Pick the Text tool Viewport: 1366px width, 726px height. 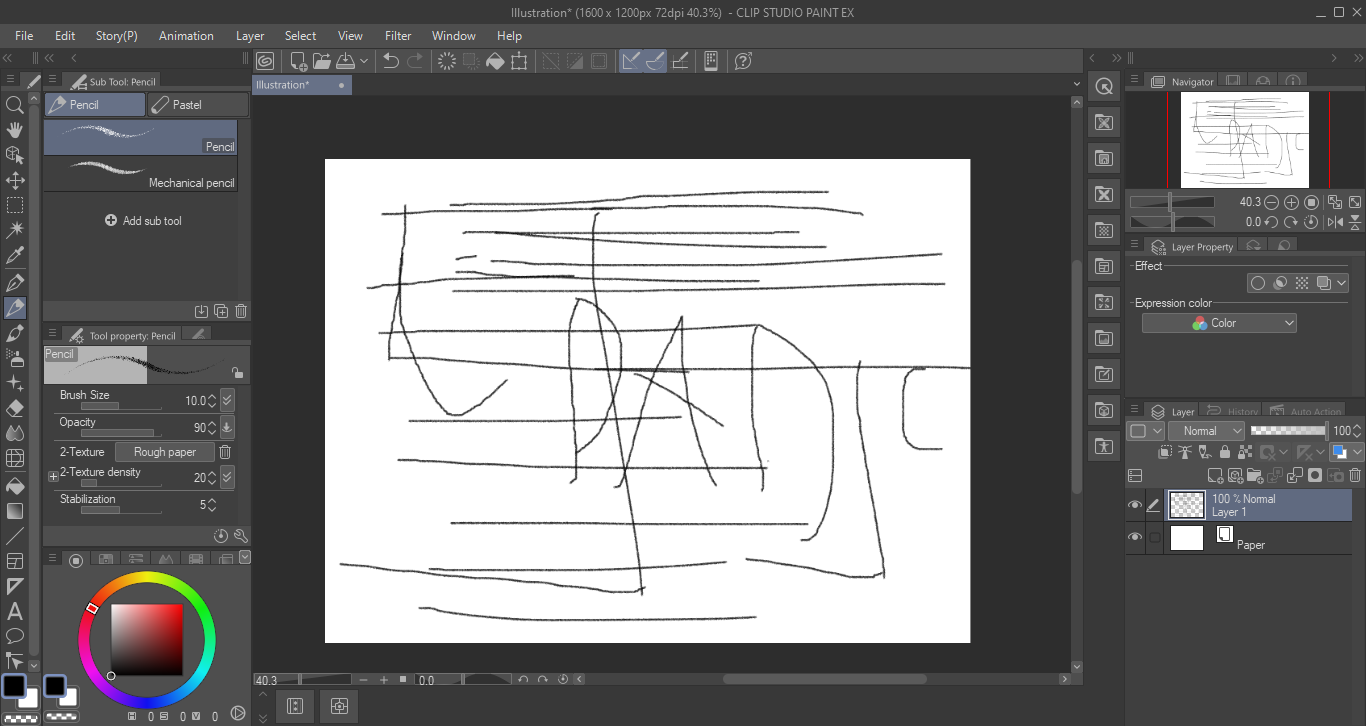coord(15,611)
